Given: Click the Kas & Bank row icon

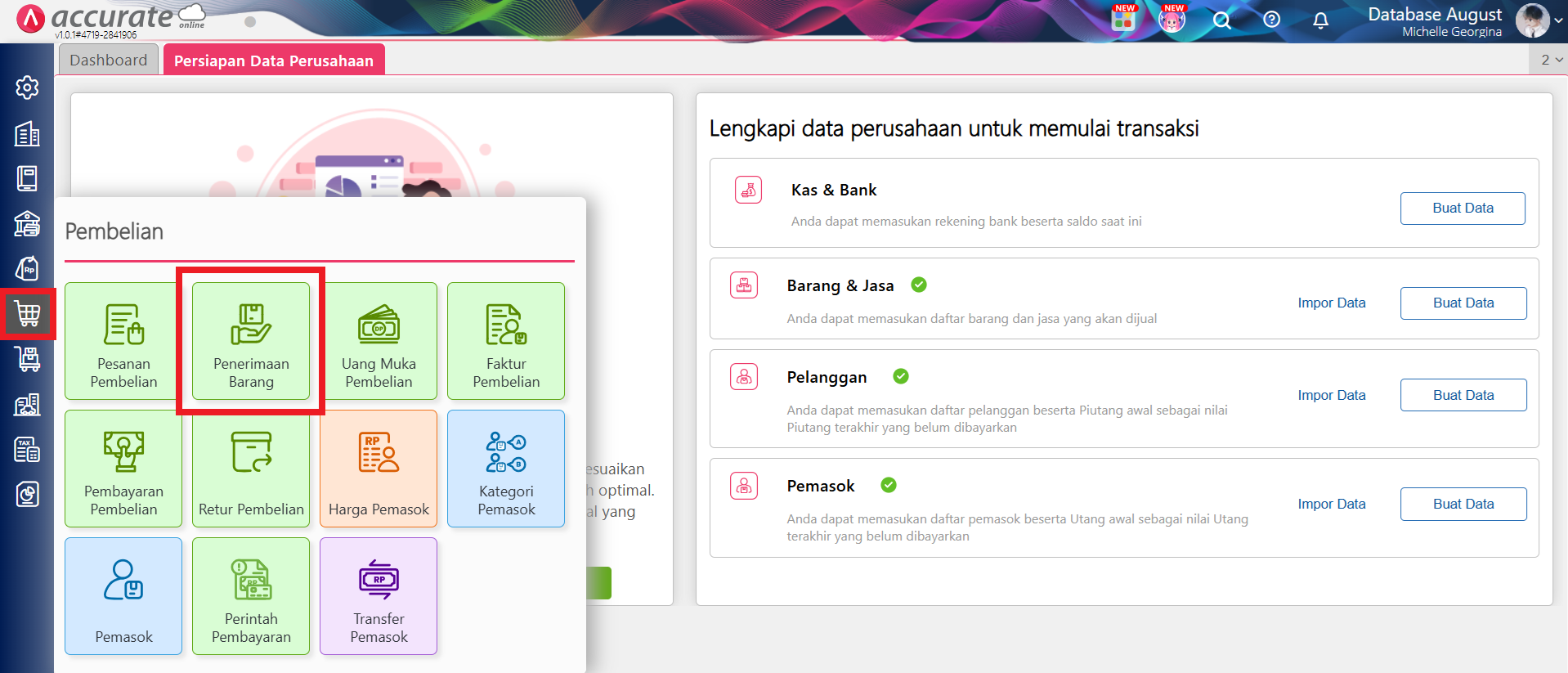Looking at the screenshot, I should (748, 190).
